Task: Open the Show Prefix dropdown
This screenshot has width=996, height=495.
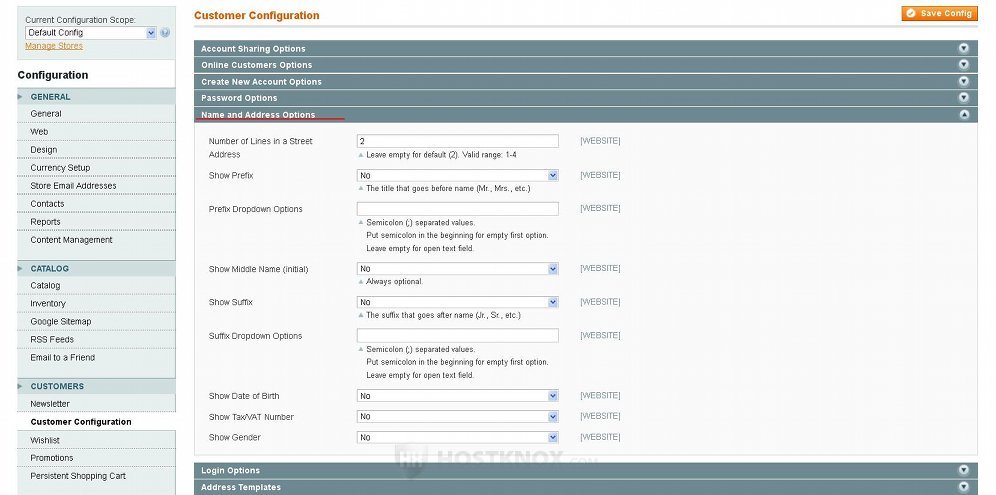Action: tap(457, 175)
